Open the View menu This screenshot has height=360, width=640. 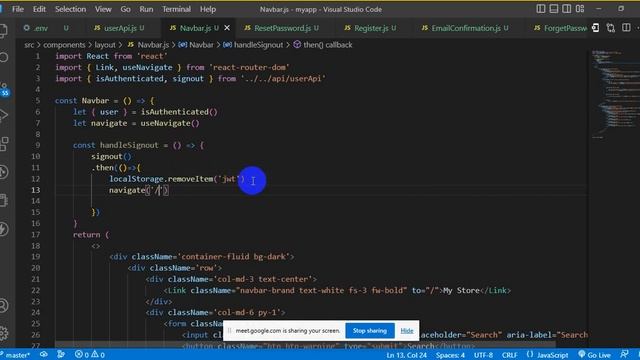click(103, 9)
